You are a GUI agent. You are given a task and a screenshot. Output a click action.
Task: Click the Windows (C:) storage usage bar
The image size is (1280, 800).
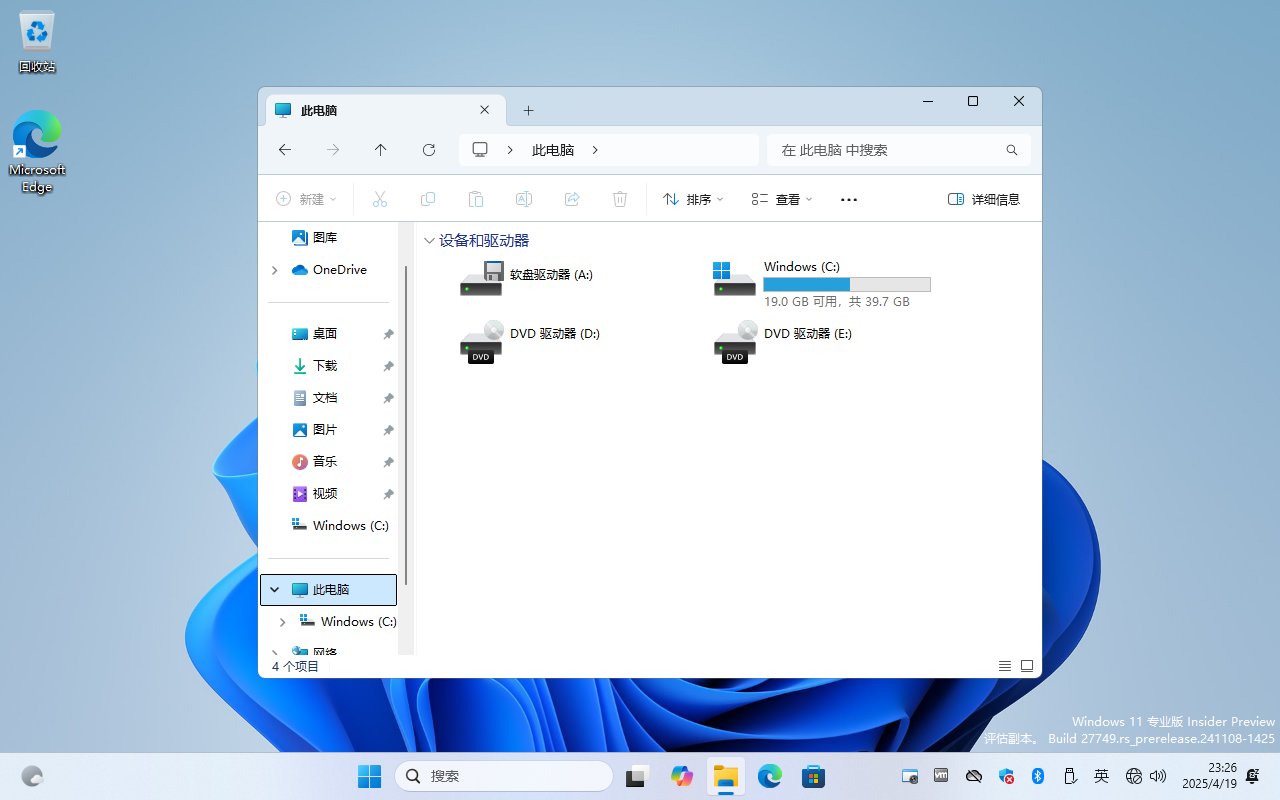(x=847, y=285)
